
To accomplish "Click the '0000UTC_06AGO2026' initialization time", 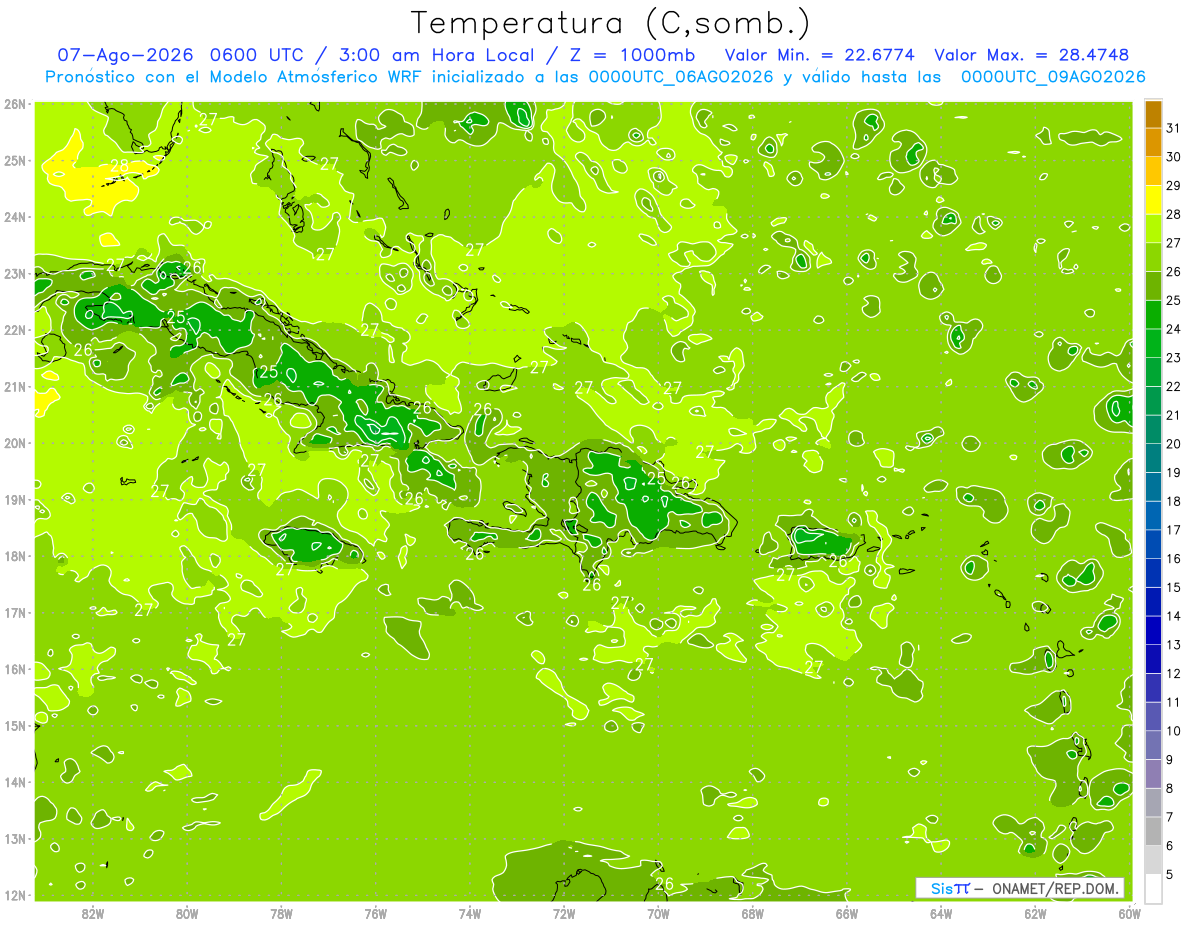I will click(681, 77).
